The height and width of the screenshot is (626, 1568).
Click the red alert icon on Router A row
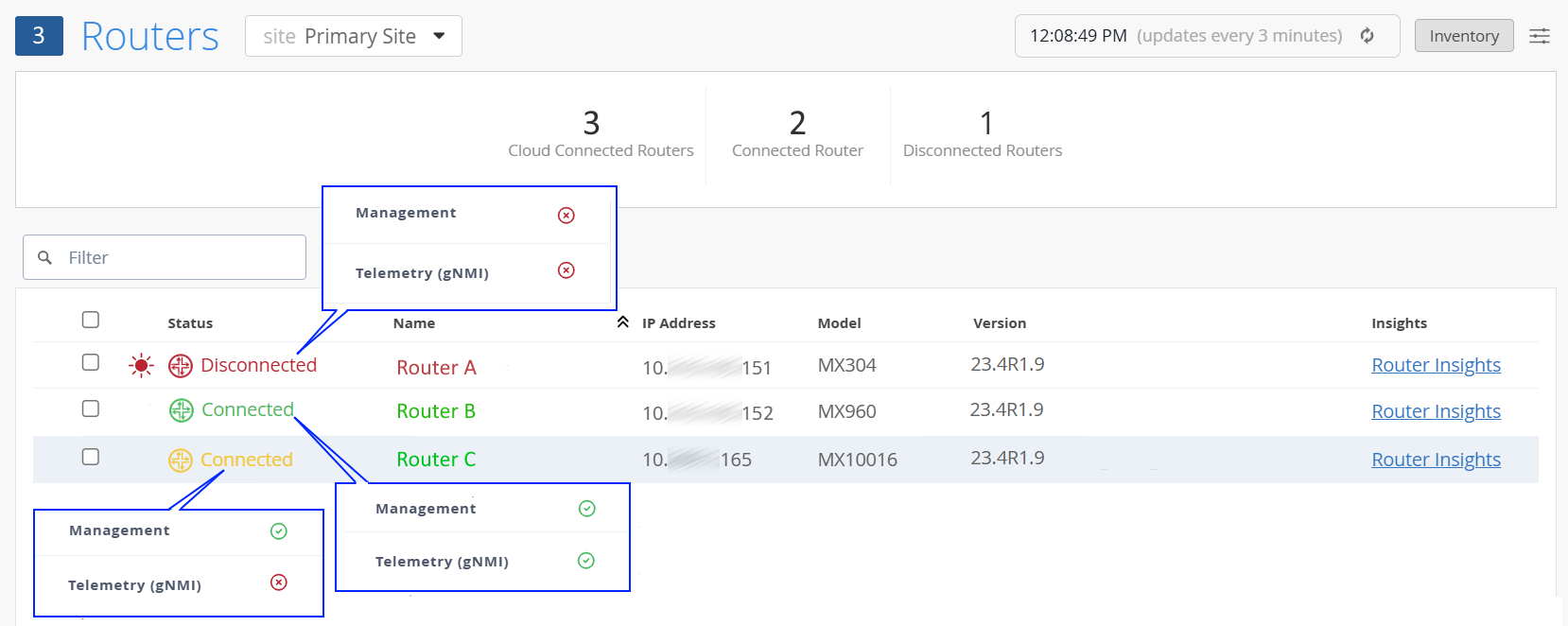(x=141, y=365)
